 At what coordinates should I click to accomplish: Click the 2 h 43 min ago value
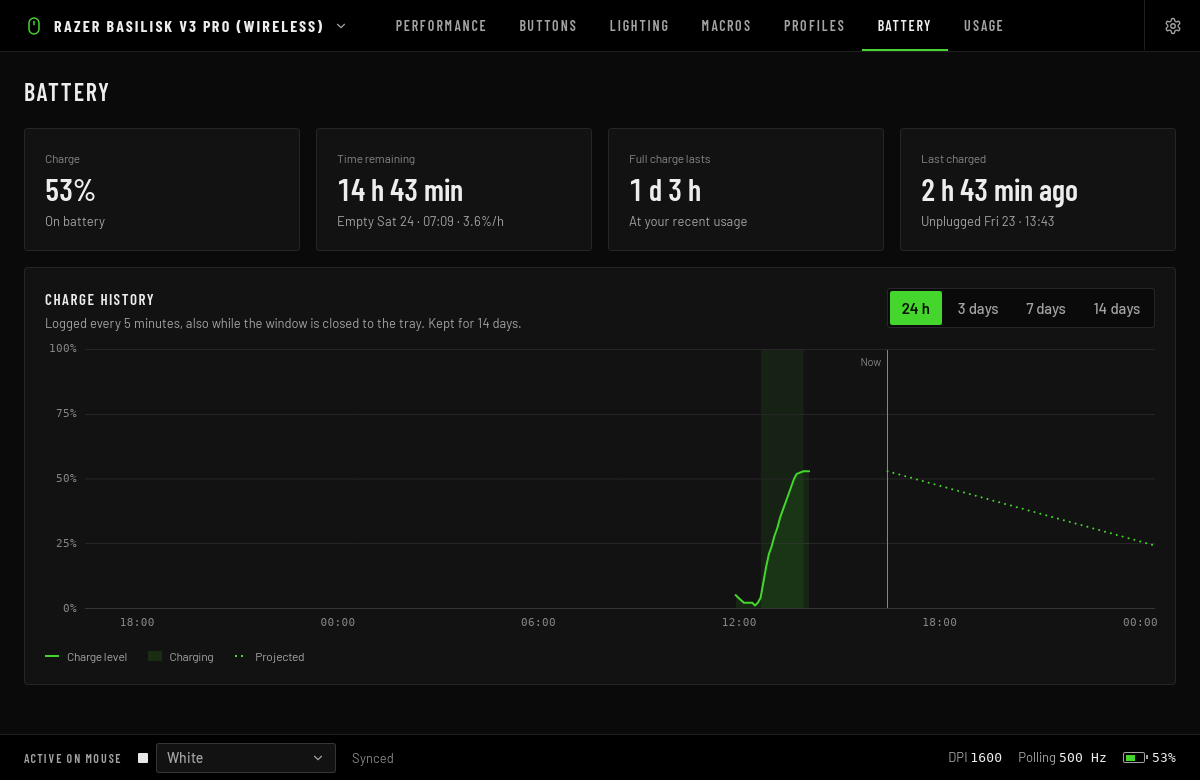point(999,190)
